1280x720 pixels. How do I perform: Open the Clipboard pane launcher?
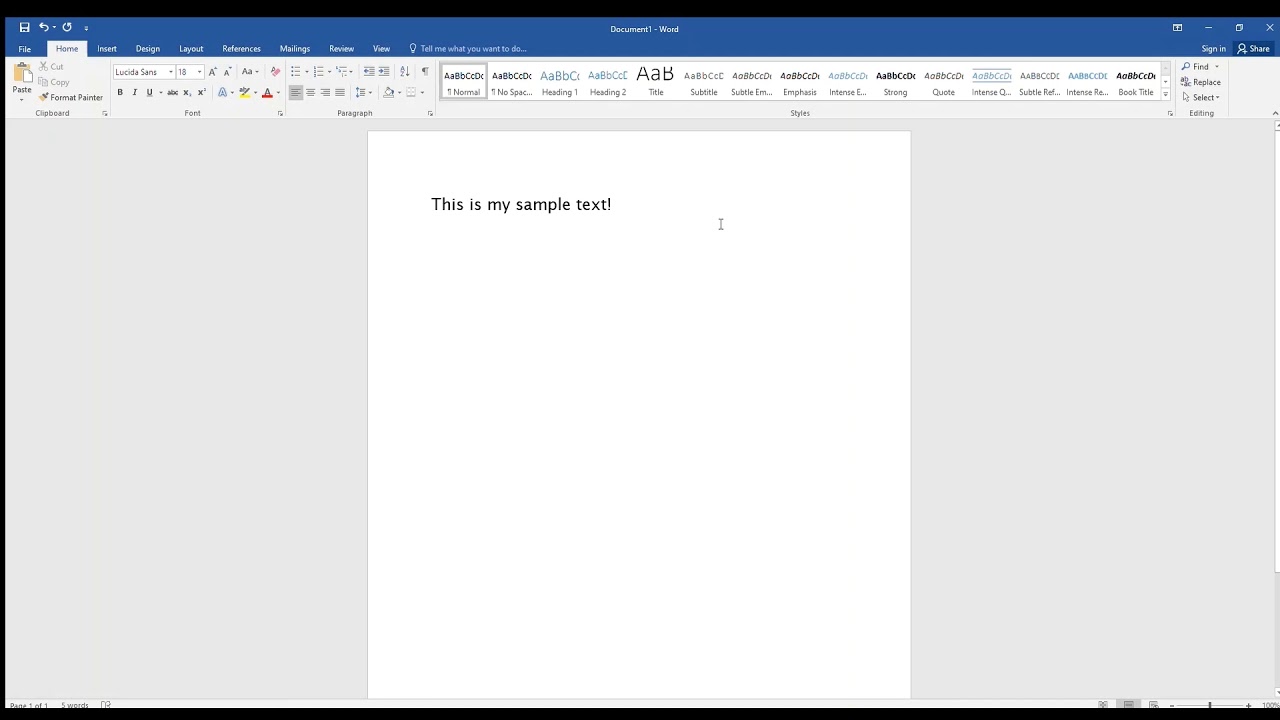(105, 114)
